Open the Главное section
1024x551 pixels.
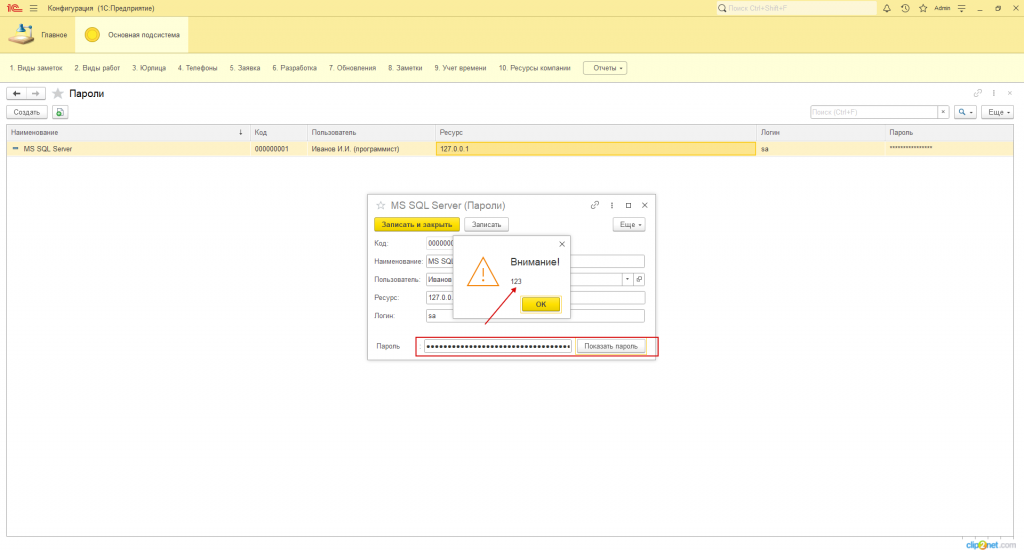click(x=38, y=35)
